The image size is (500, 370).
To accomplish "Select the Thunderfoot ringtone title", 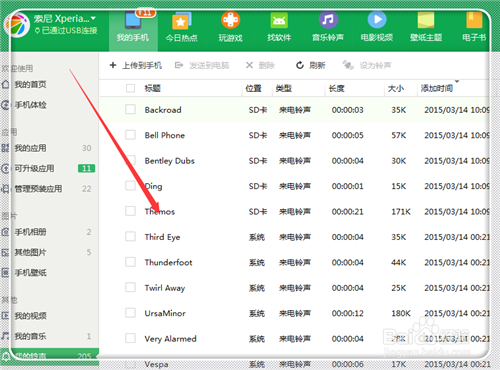I will pyautogui.click(x=168, y=262).
